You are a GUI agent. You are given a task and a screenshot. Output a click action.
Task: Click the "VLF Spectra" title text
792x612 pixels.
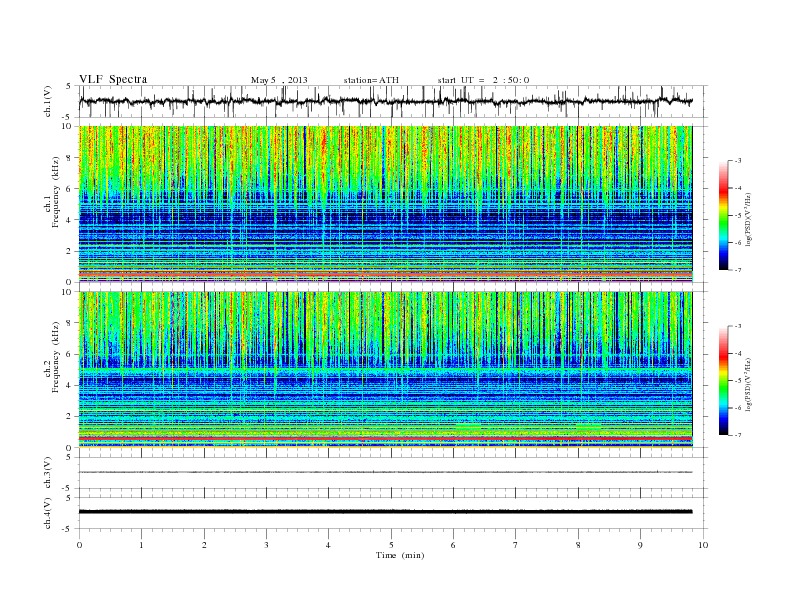(113, 79)
